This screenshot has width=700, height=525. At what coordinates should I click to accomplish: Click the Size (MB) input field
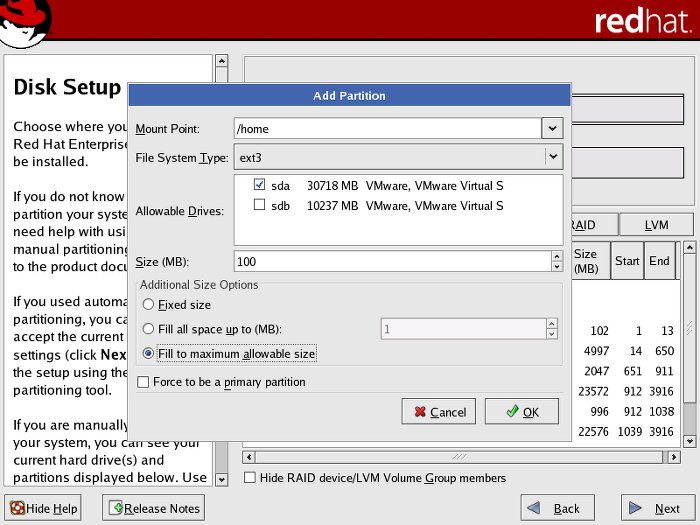393,261
